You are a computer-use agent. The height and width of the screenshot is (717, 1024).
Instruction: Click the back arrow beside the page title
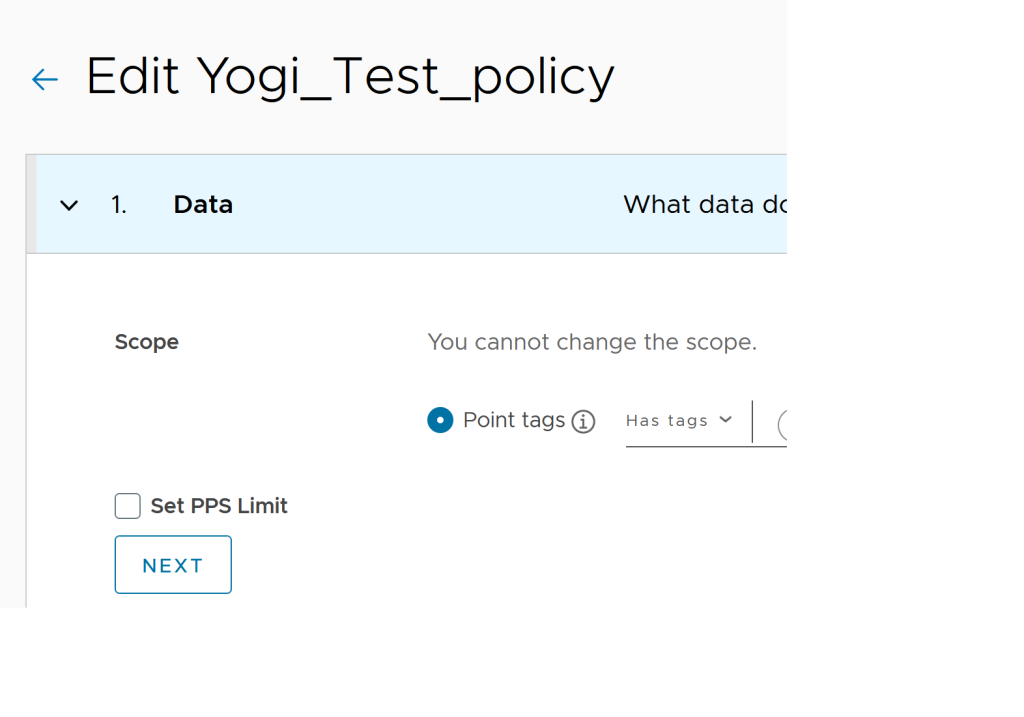(x=45, y=80)
